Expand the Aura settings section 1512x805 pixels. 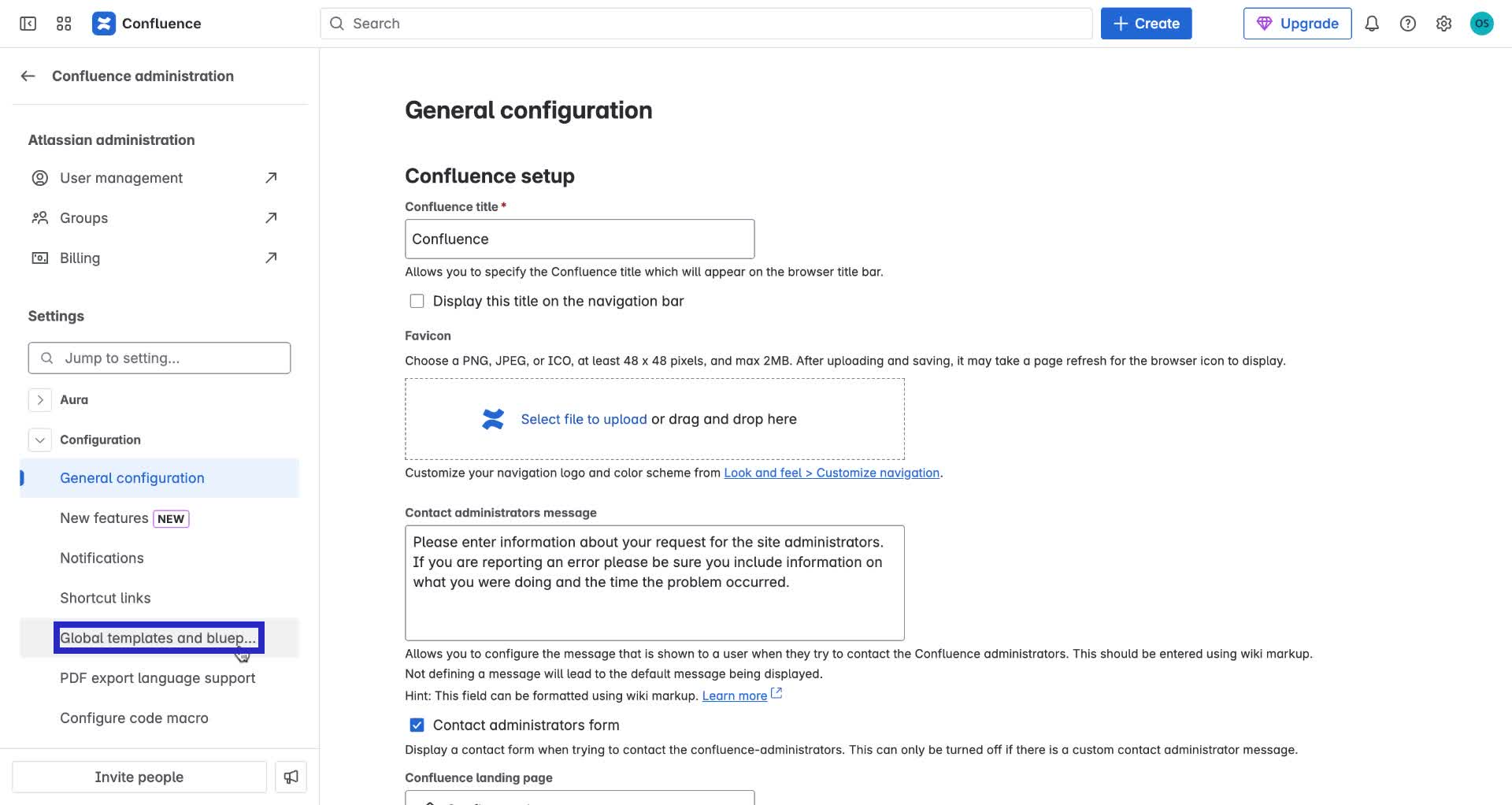(x=39, y=399)
